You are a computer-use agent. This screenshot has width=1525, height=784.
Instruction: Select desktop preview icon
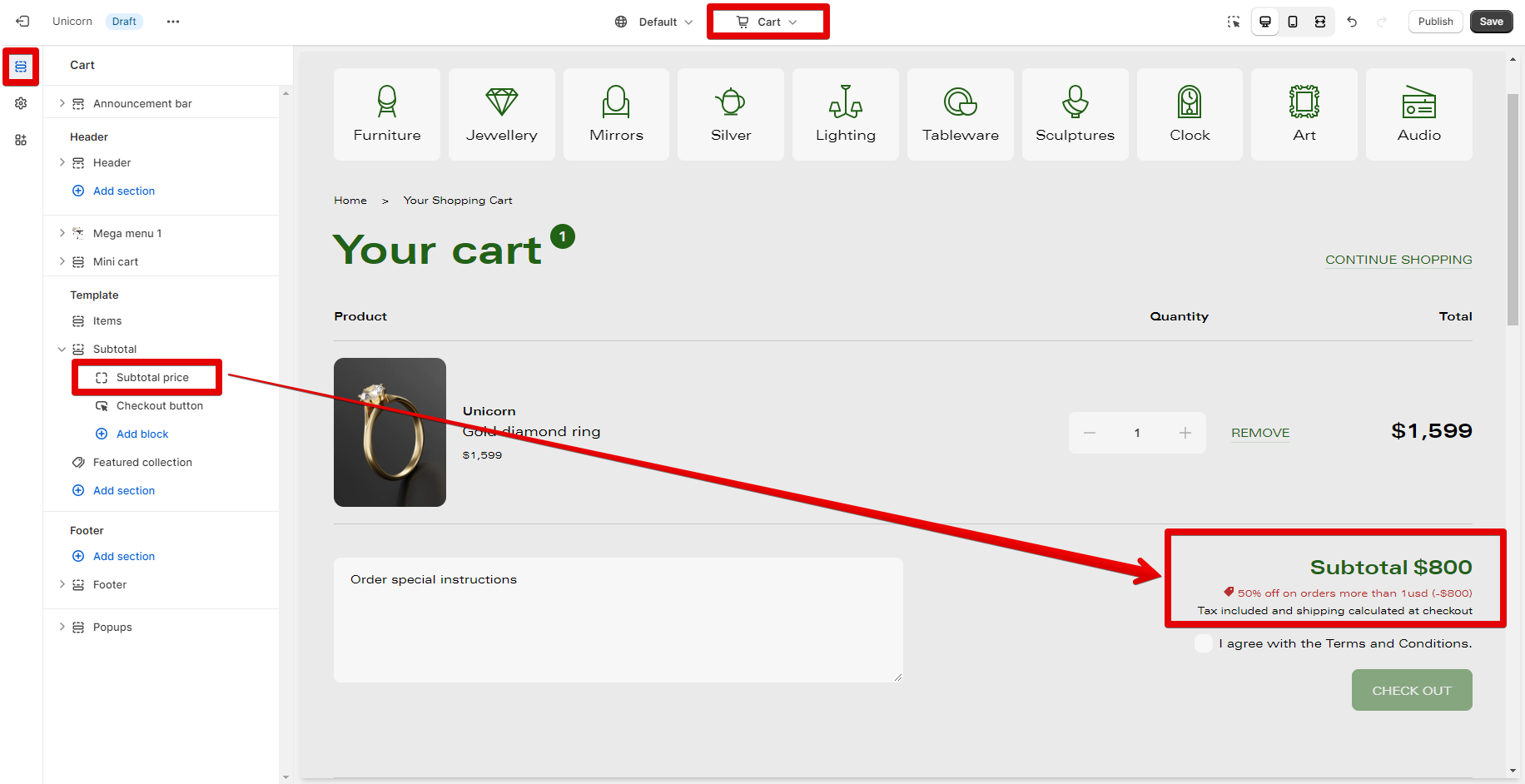1265,22
